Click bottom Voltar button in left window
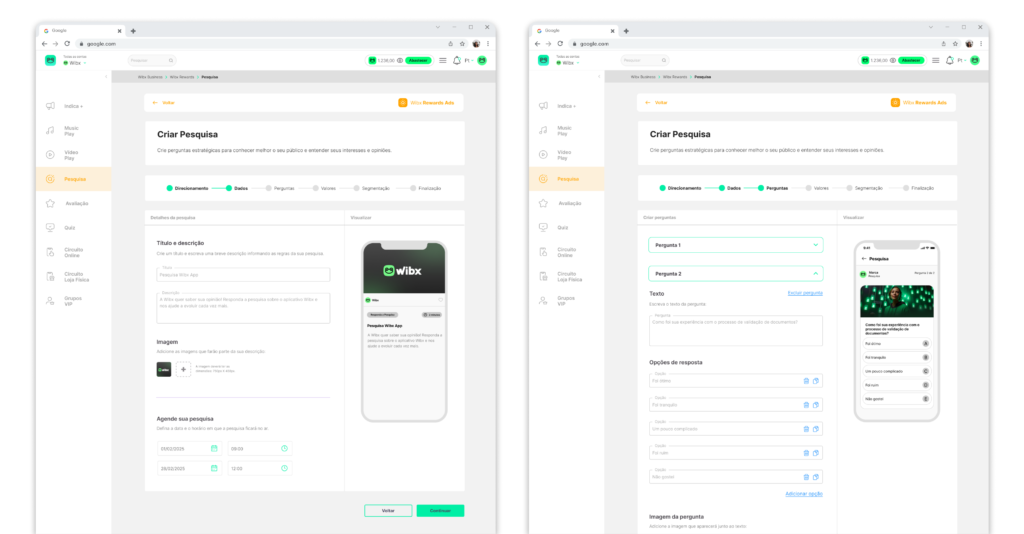This screenshot has height=534, width=1024. pyautogui.click(x=388, y=510)
